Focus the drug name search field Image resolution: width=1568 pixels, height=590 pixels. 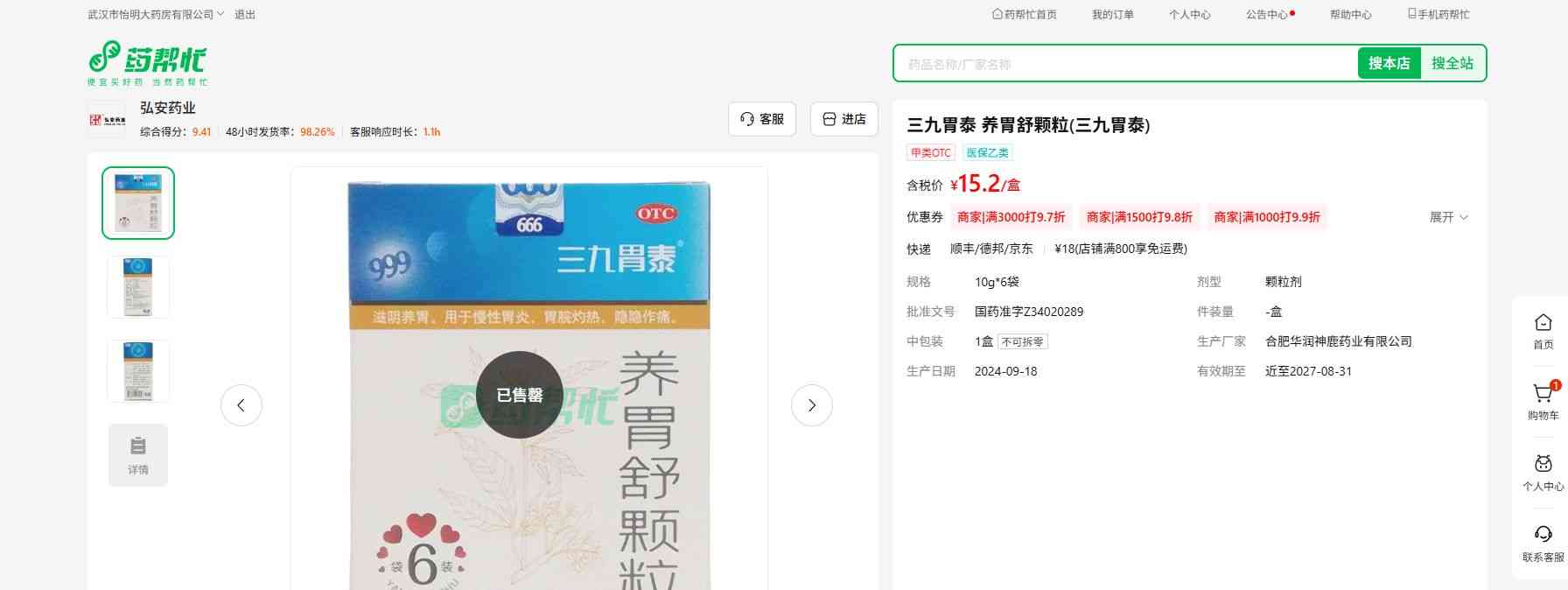click(x=1124, y=64)
